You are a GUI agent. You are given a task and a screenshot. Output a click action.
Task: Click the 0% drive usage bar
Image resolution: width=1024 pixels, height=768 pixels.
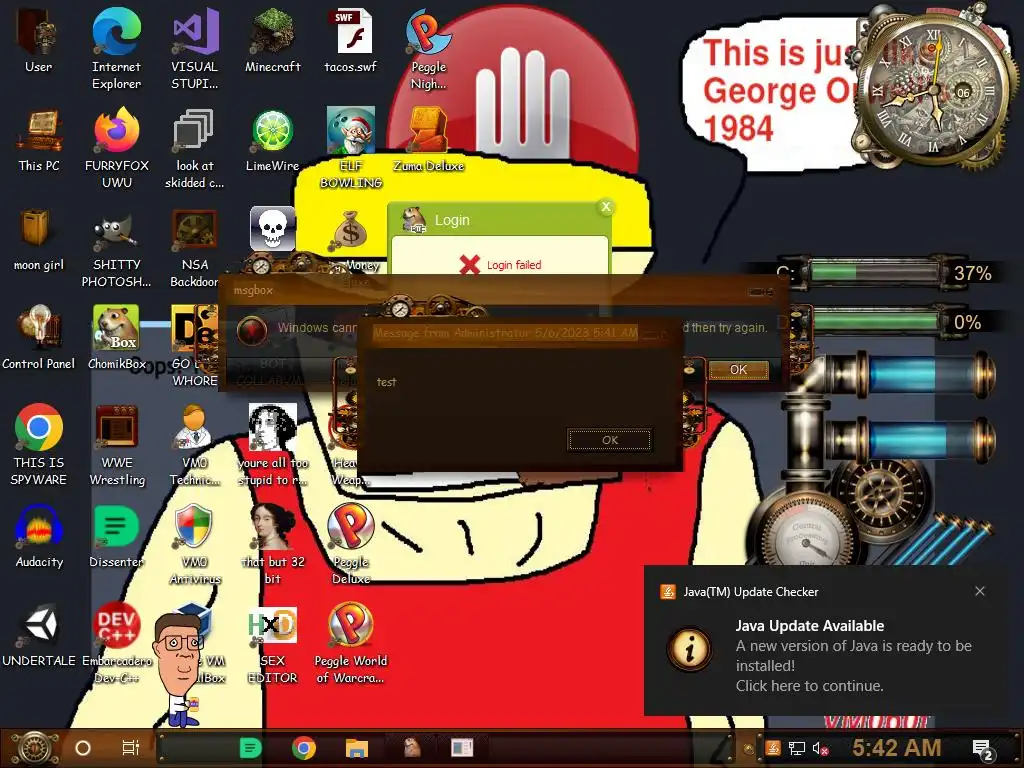point(874,321)
